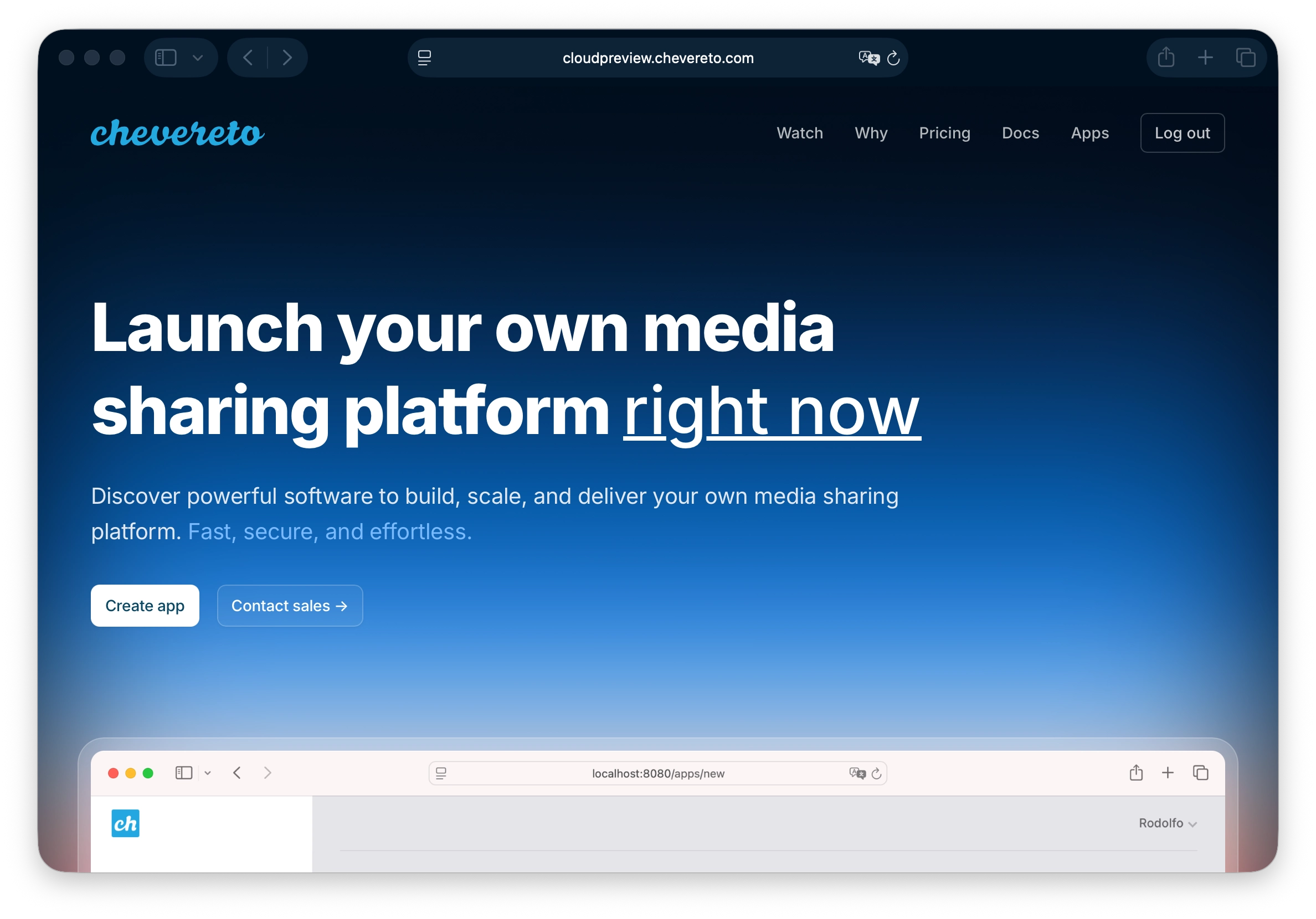Open the Rodolfo user dropdown

(x=1168, y=823)
